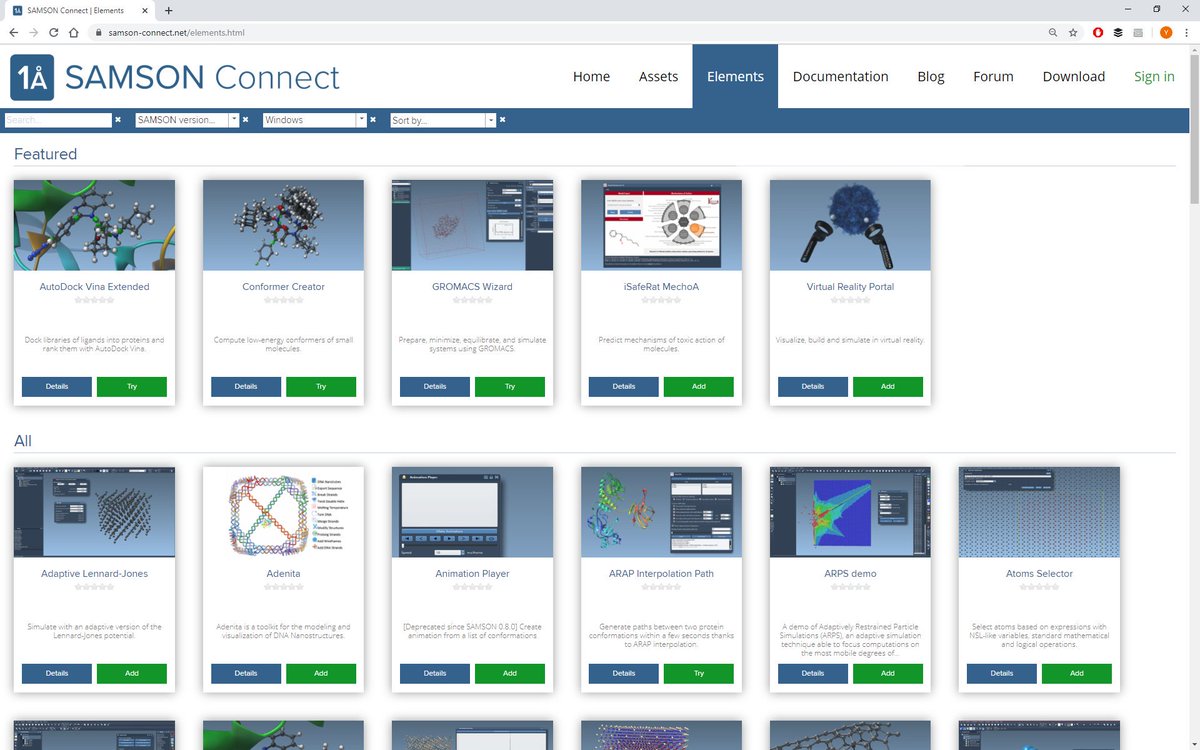Open the Forum menu item
This screenshot has height=750, width=1200.
point(993,76)
